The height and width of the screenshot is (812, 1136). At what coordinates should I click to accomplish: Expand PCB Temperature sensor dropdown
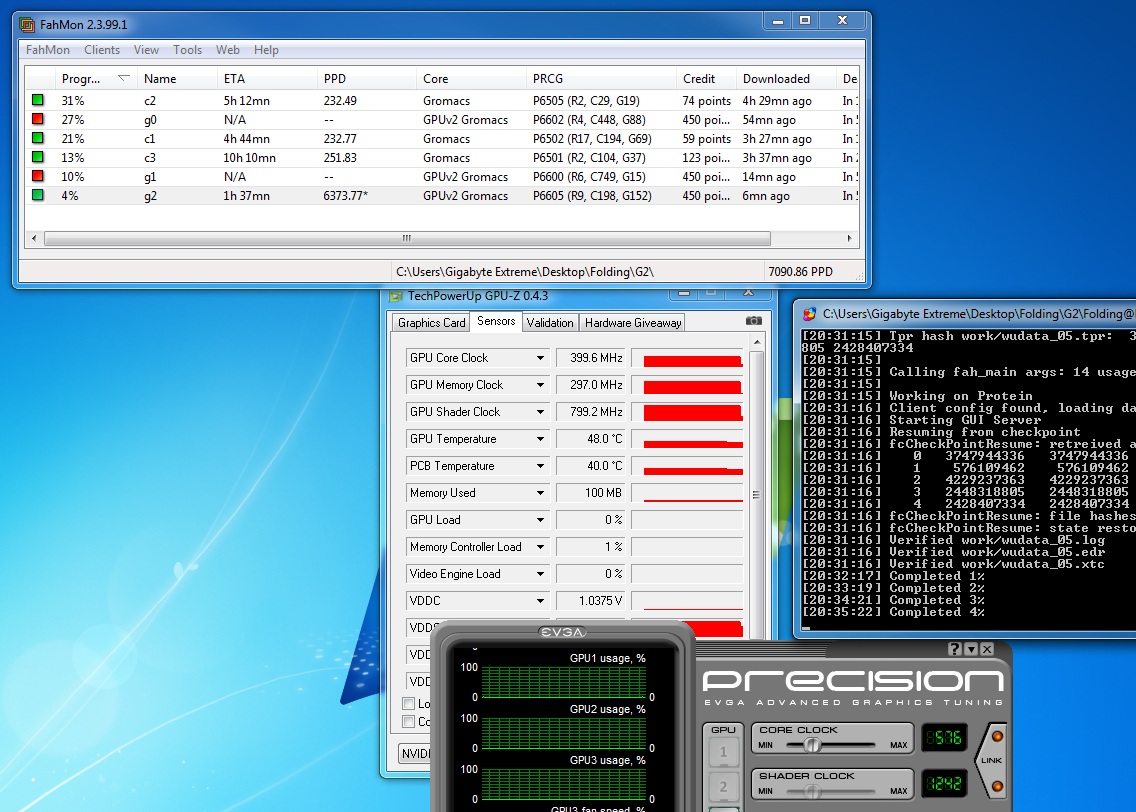pos(540,466)
